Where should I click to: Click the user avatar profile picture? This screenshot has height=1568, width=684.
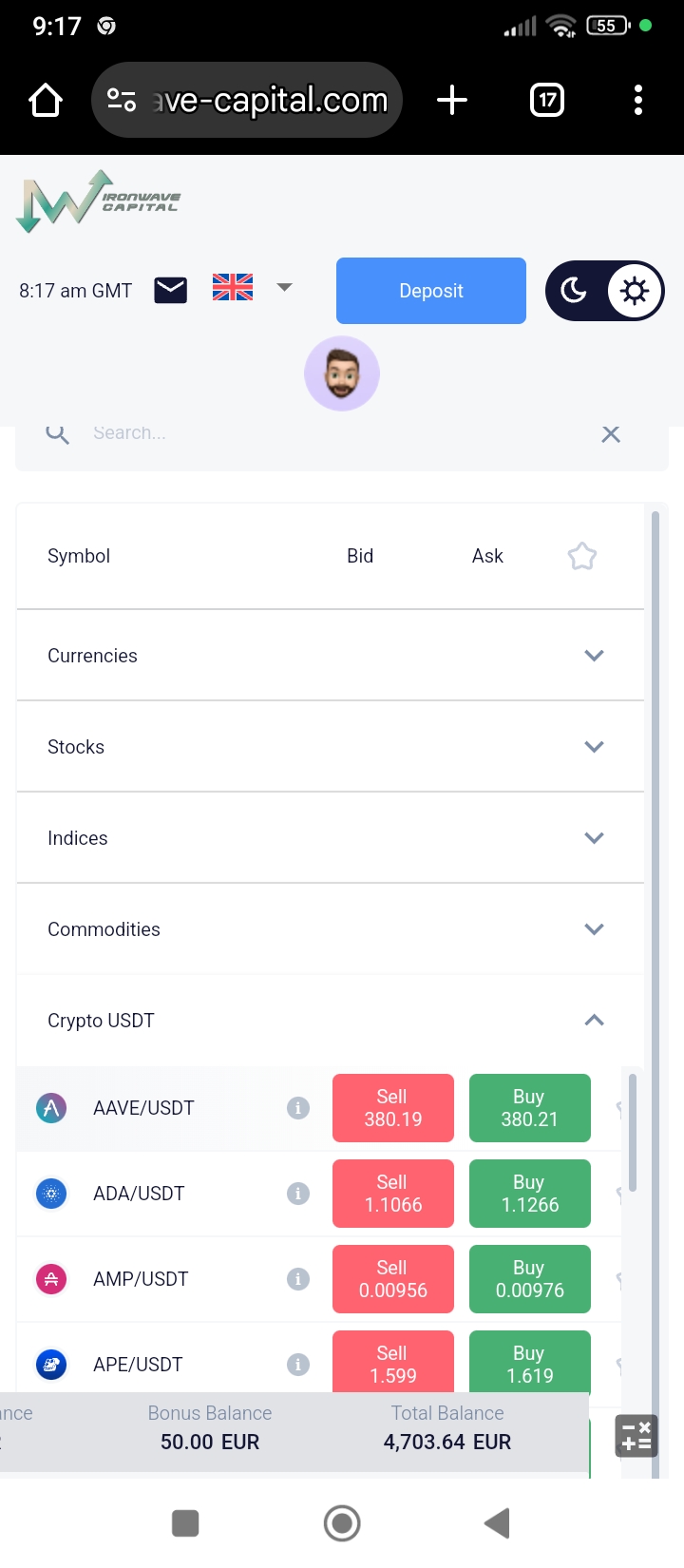coord(342,373)
